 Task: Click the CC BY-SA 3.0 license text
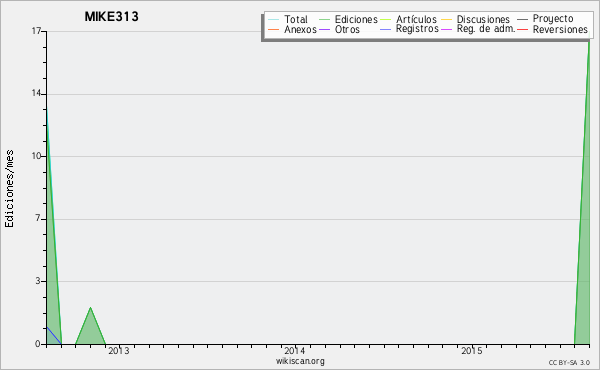pyautogui.click(x=569, y=363)
